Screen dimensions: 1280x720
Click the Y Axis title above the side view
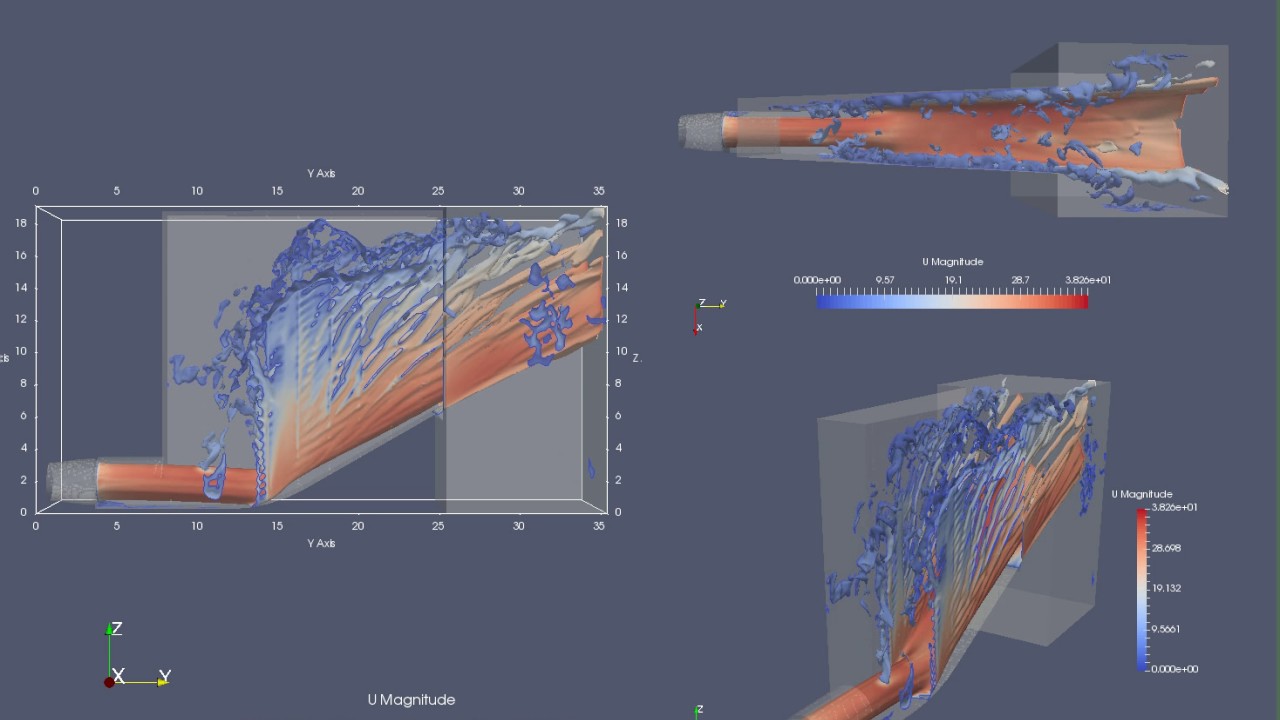click(321, 174)
